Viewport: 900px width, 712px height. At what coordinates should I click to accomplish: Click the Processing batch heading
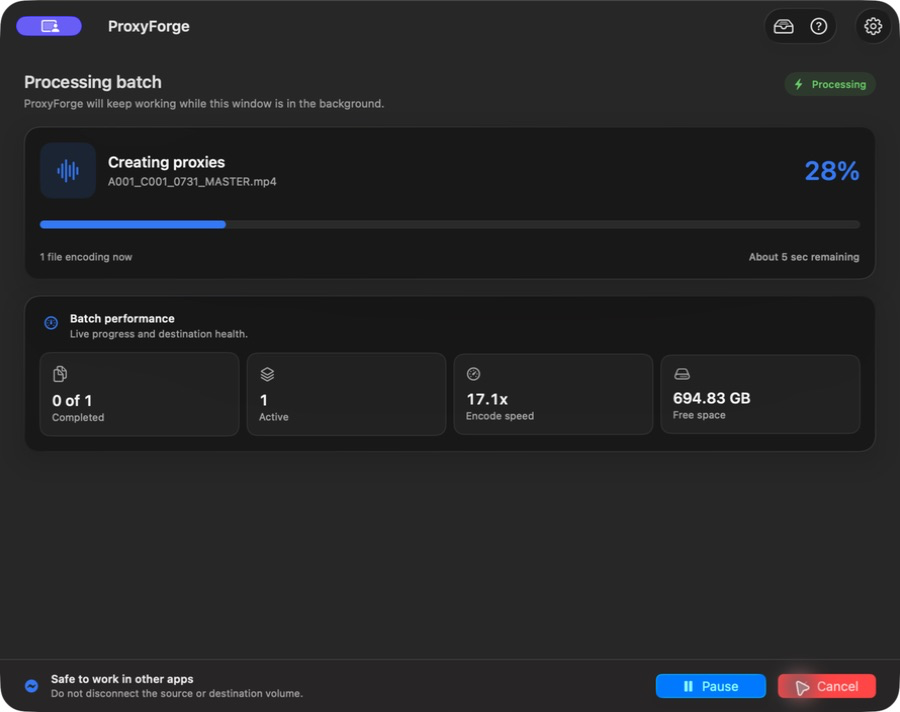coord(92,82)
